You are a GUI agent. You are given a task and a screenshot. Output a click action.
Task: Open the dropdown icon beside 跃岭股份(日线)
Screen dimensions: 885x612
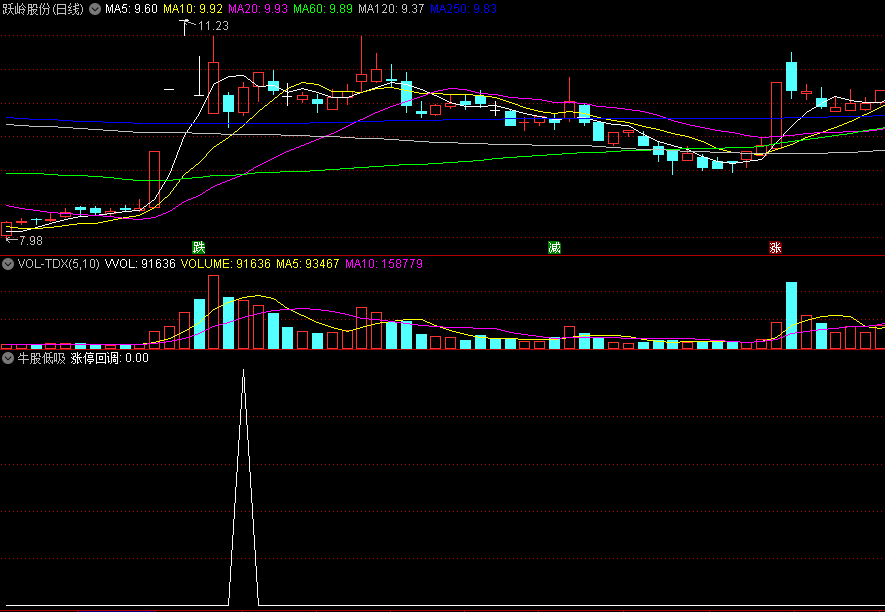[95, 9]
